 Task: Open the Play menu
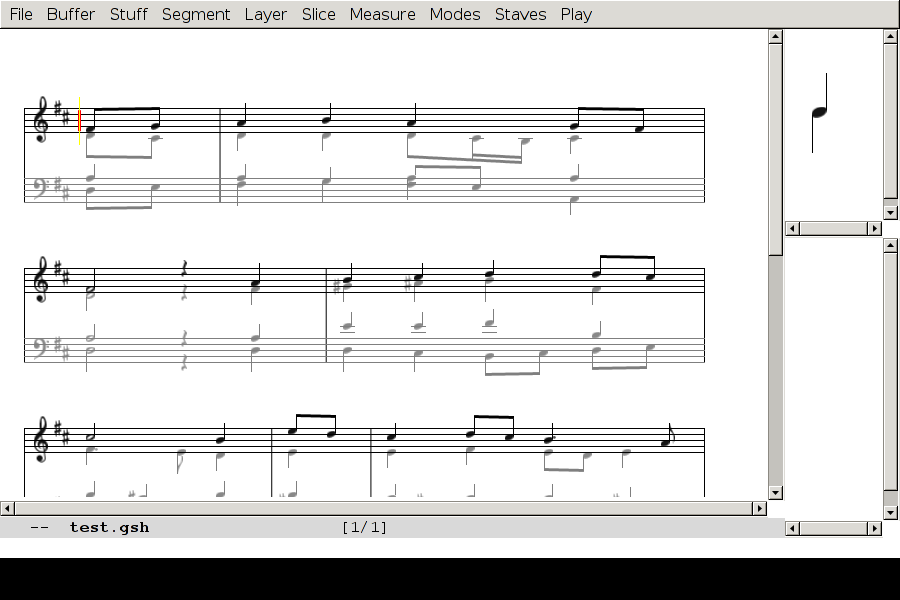coord(576,14)
